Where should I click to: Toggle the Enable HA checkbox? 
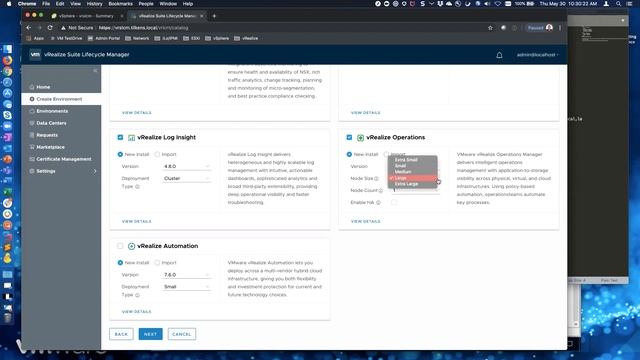pos(394,202)
